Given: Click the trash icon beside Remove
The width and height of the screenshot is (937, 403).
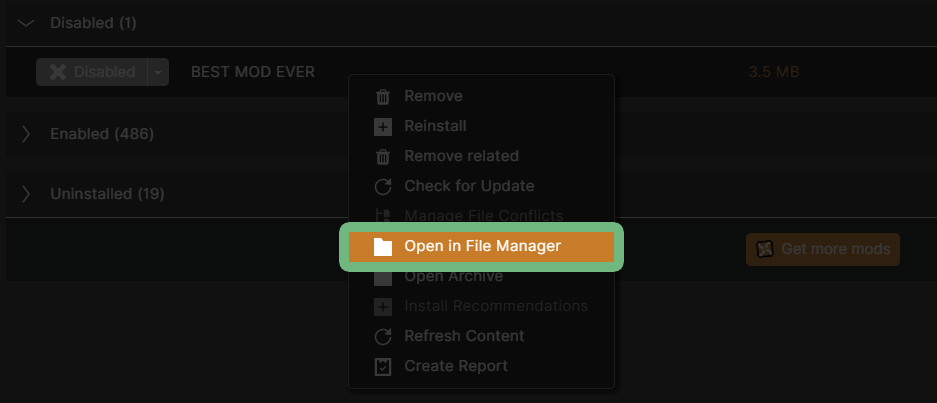Looking at the screenshot, I should pyautogui.click(x=382, y=97).
